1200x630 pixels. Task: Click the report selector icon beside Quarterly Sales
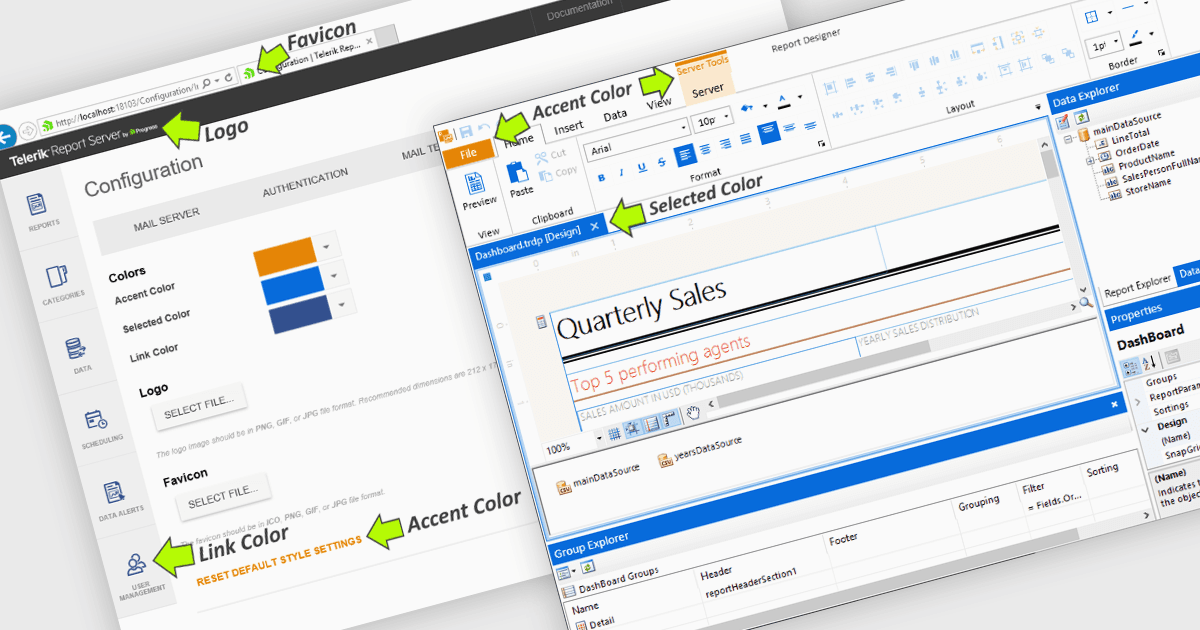(541, 321)
